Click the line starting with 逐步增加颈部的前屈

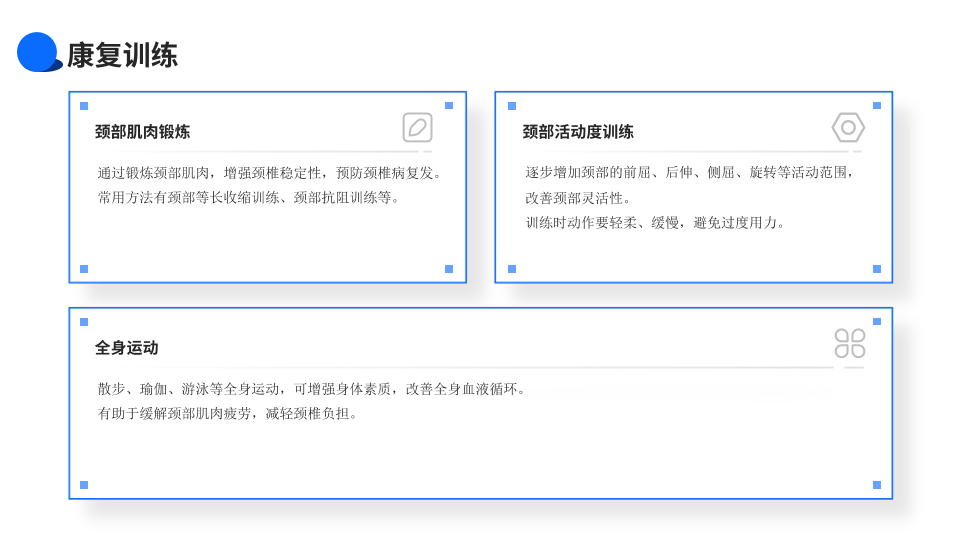pos(690,173)
